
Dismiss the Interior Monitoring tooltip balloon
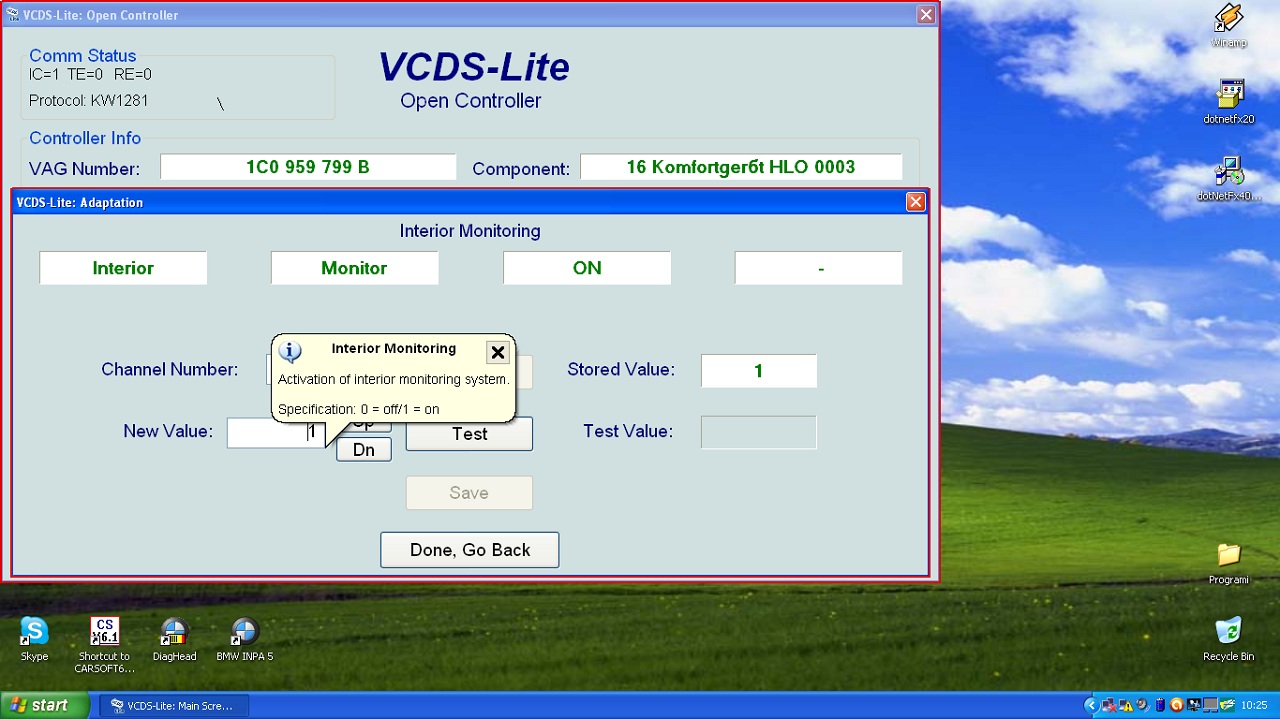coord(497,352)
